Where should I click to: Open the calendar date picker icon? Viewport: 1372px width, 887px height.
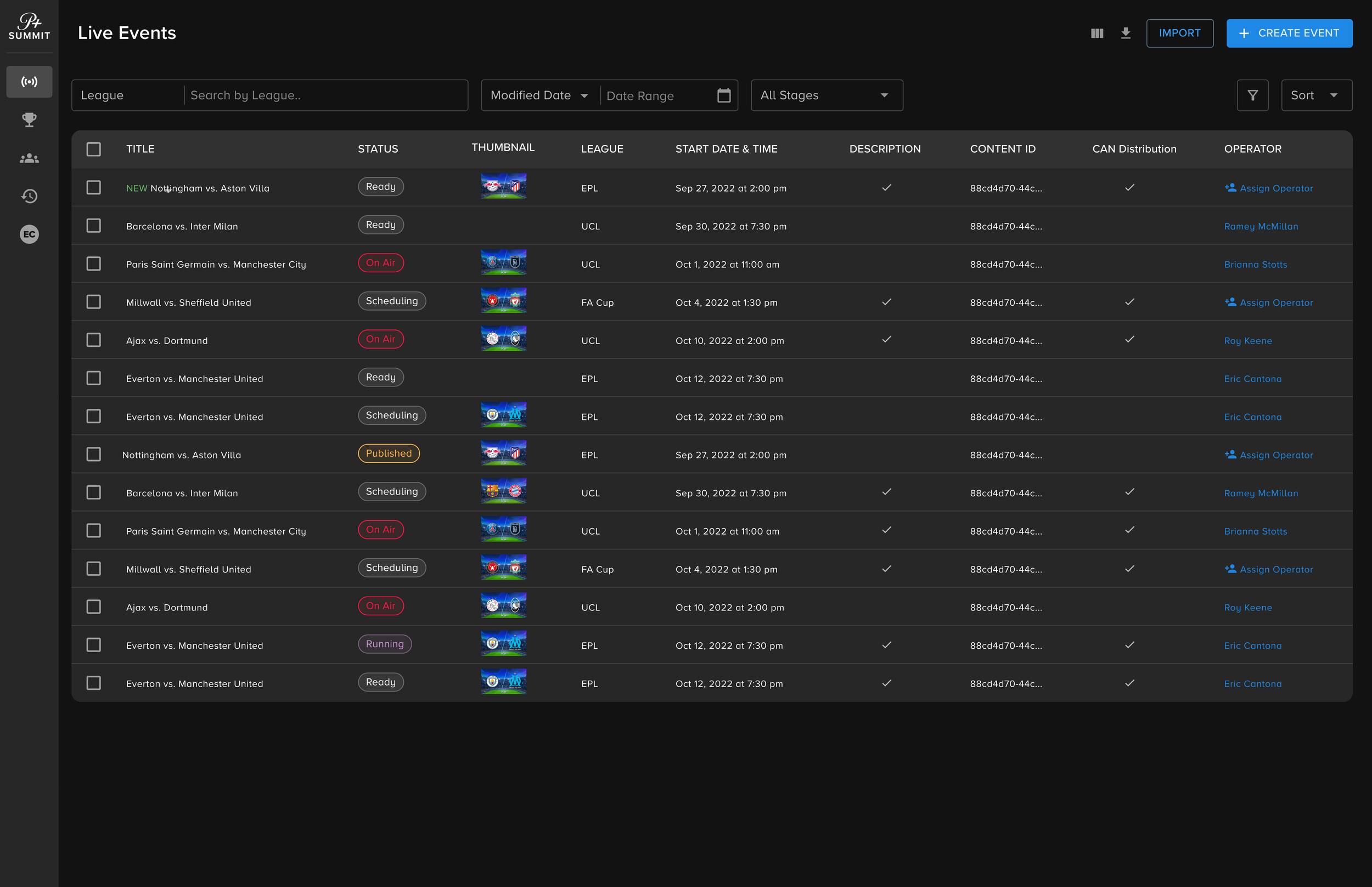pos(724,96)
